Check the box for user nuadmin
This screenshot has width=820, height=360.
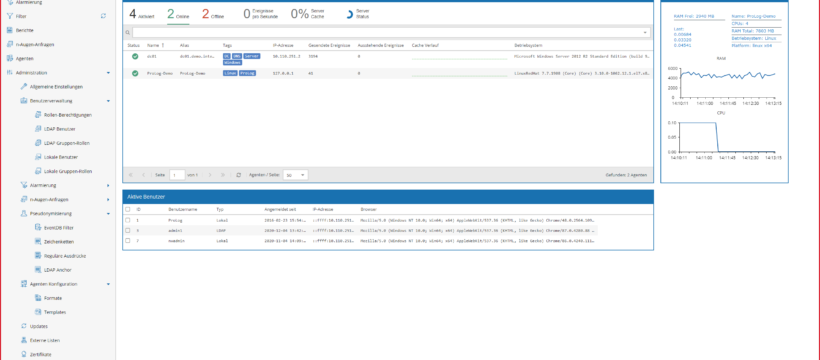tap(128, 241)
